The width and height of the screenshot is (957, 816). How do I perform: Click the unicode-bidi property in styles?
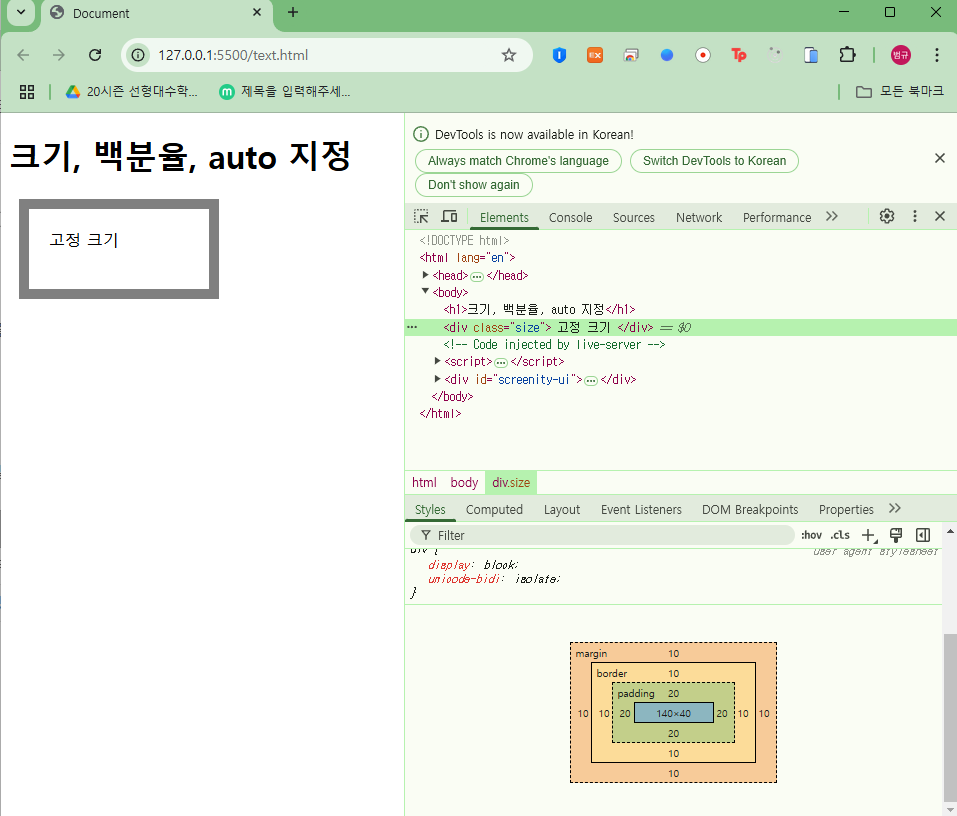point(464,579)
